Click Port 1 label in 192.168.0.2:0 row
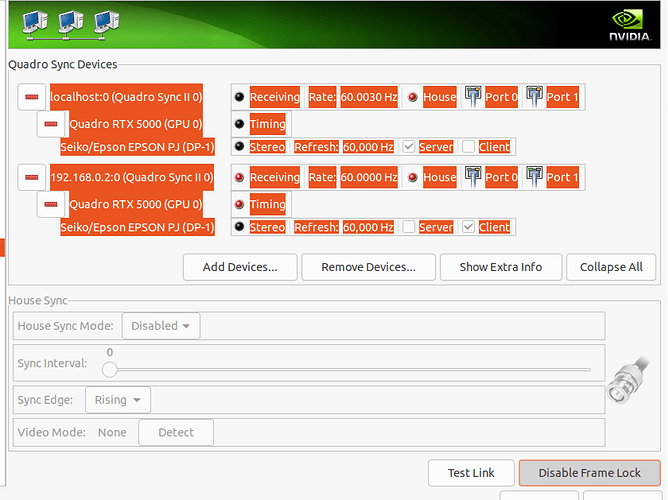Image resolution: width=668 pixels, height=500 pixels. (562, 177)
